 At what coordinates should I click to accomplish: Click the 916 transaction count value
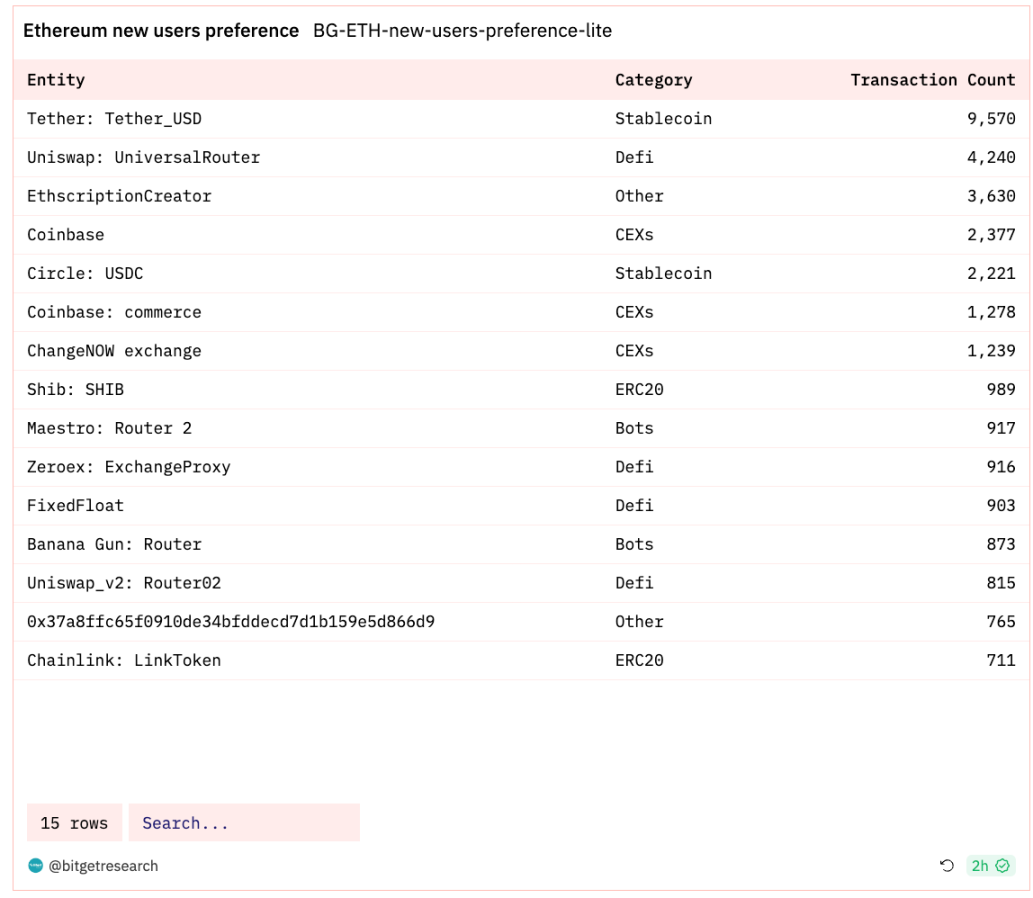click(x=1001, y=467)
